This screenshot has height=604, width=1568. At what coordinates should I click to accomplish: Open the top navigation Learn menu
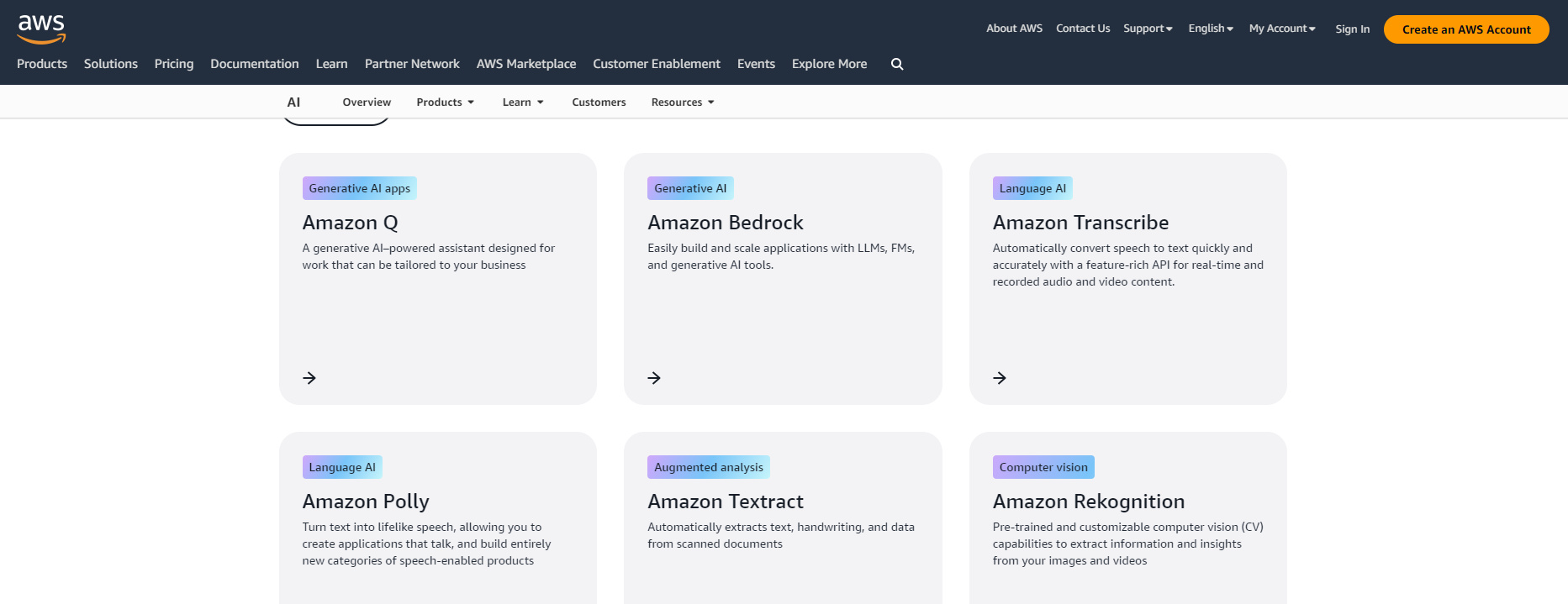[x=332, y=64]
